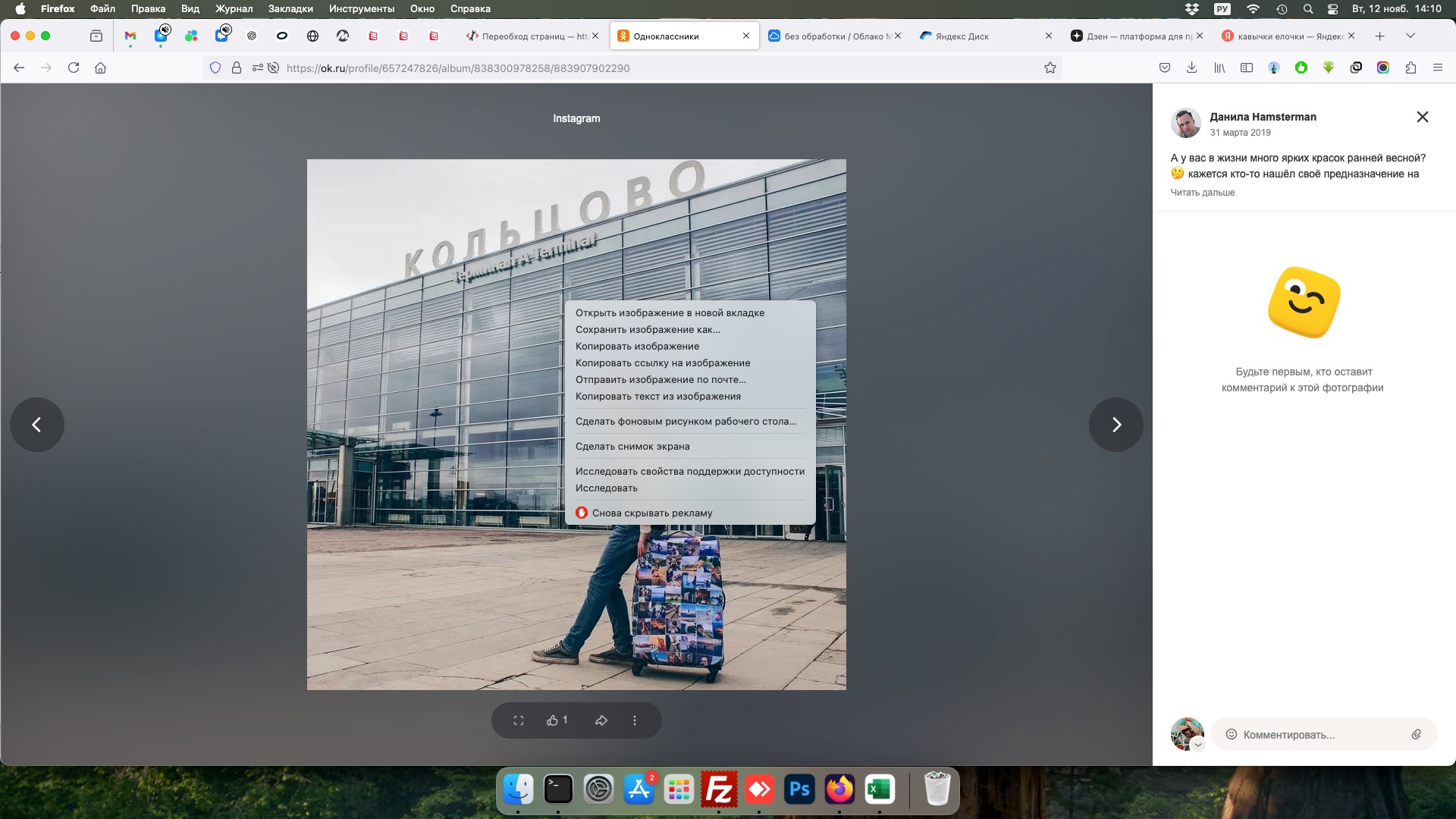
Task: Open Данила Hamsterman profile link
Action: pyautogui.click(x=1263, y=117)
